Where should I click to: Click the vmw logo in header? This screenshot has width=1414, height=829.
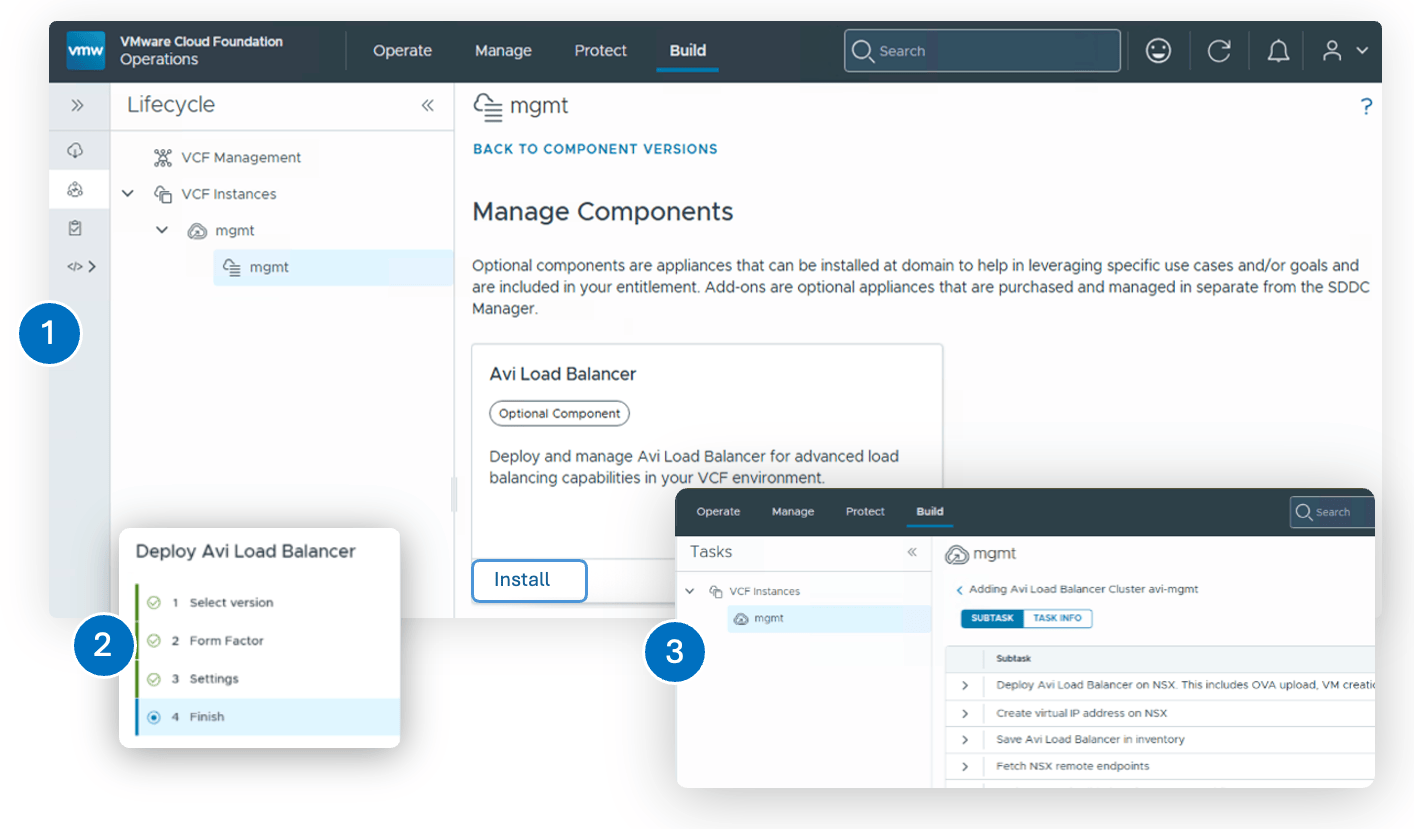pyautogui.click(x=85, y=51)
